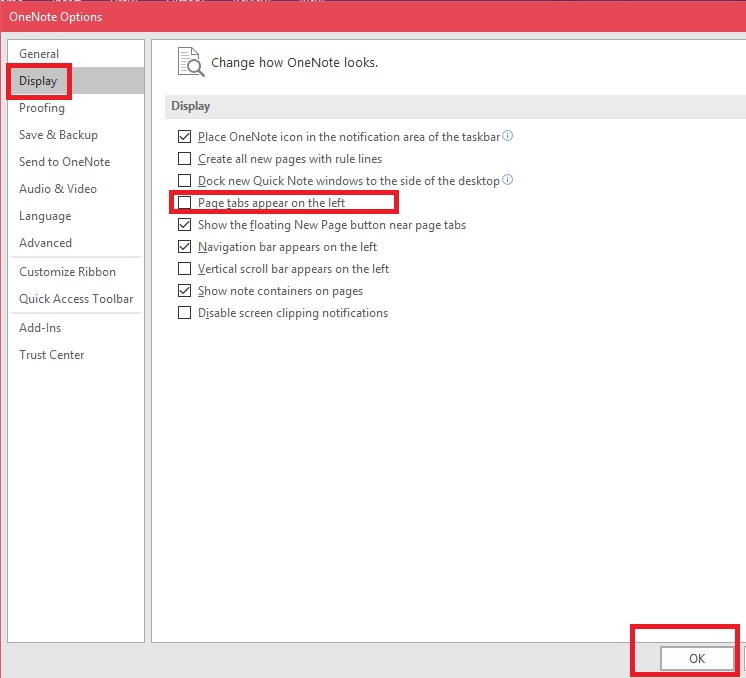The height and width of the screenshot is (678, 746).
Task: Enable Dock new Quick Note windows option
Action: [x=184, y=181]
